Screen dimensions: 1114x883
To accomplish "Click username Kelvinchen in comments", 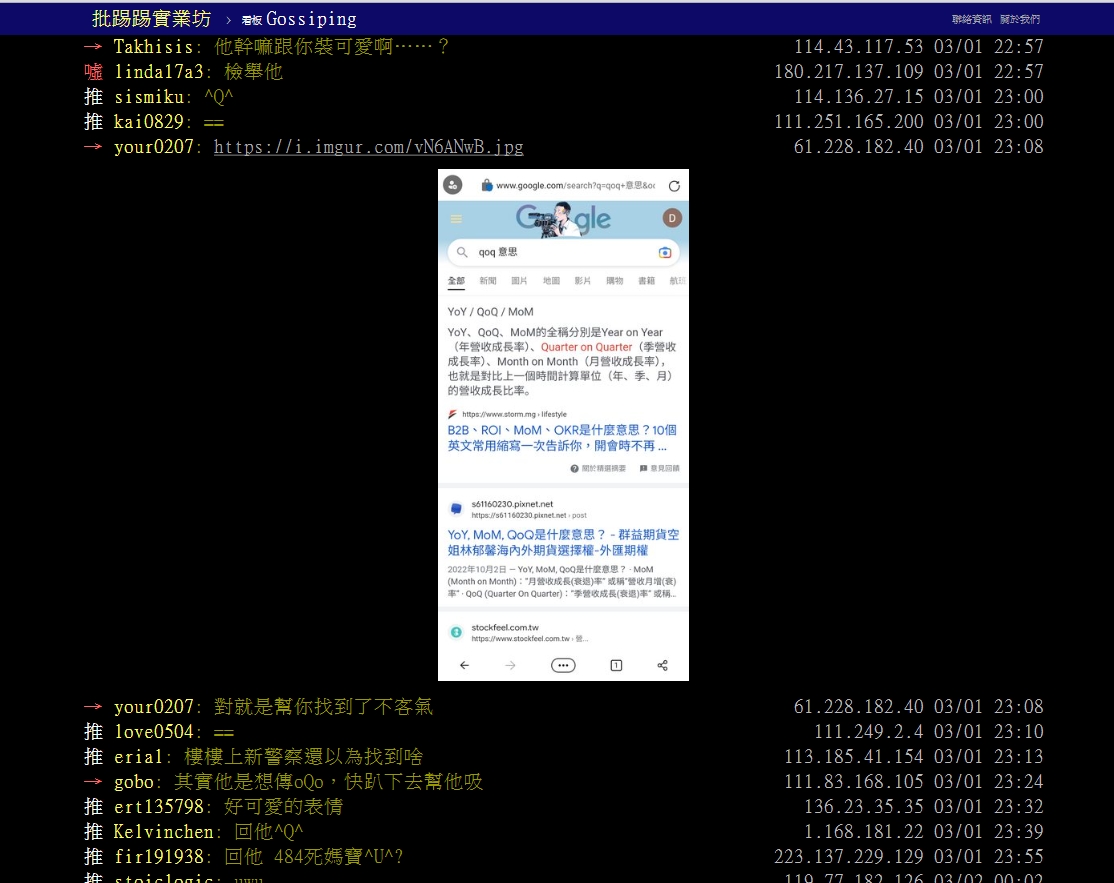I will pos(163,832).
